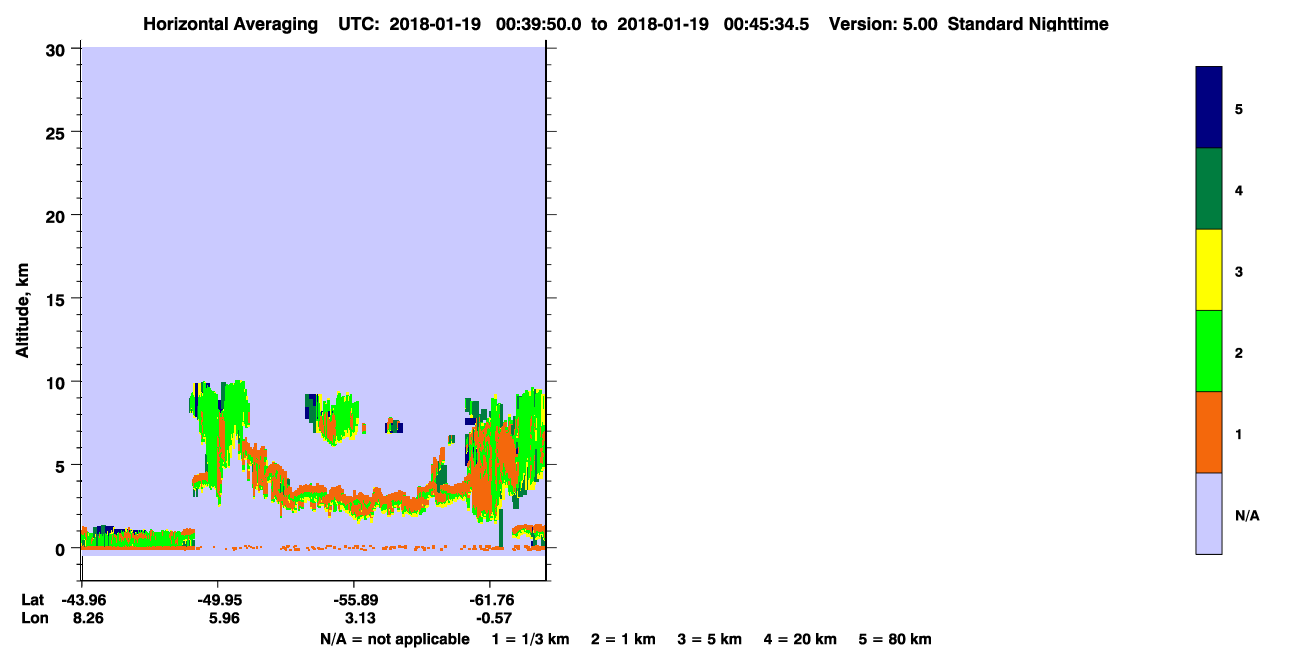Click the colorbar label '3'

1239,271
